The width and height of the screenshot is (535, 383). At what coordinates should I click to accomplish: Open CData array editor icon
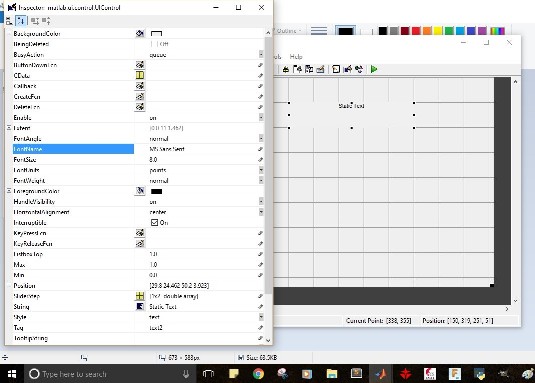(140, 75)
